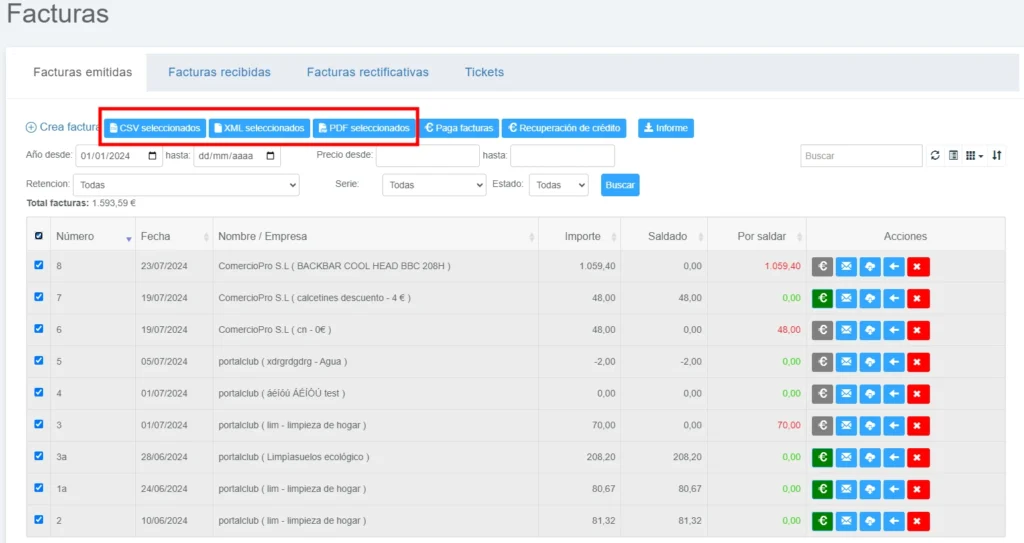
Task: Sort table by Fecha column
Action: pos(174,237)
